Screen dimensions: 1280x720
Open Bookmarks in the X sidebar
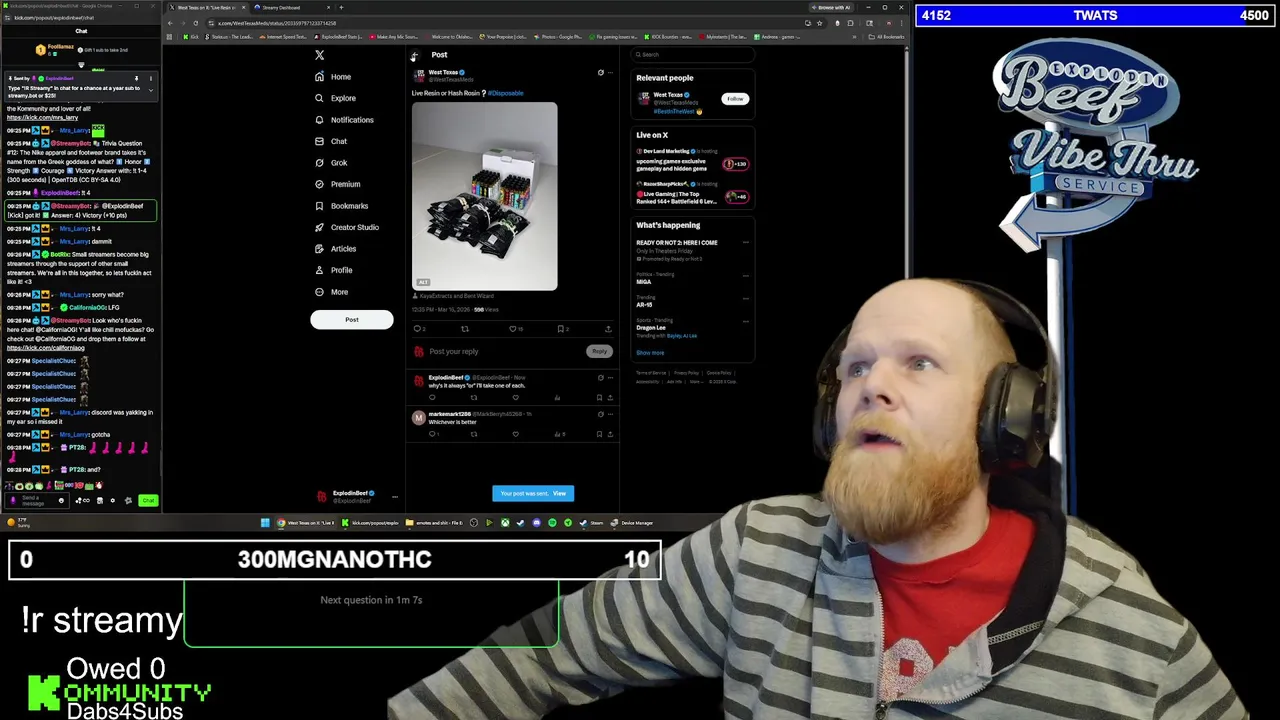(x=341, y=206)
